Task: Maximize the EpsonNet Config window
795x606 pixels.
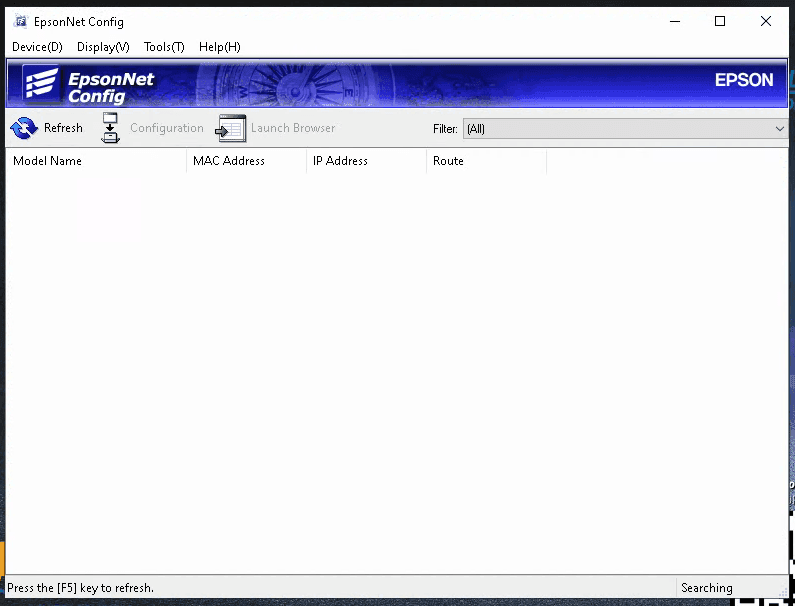Action: coord(720,21)
